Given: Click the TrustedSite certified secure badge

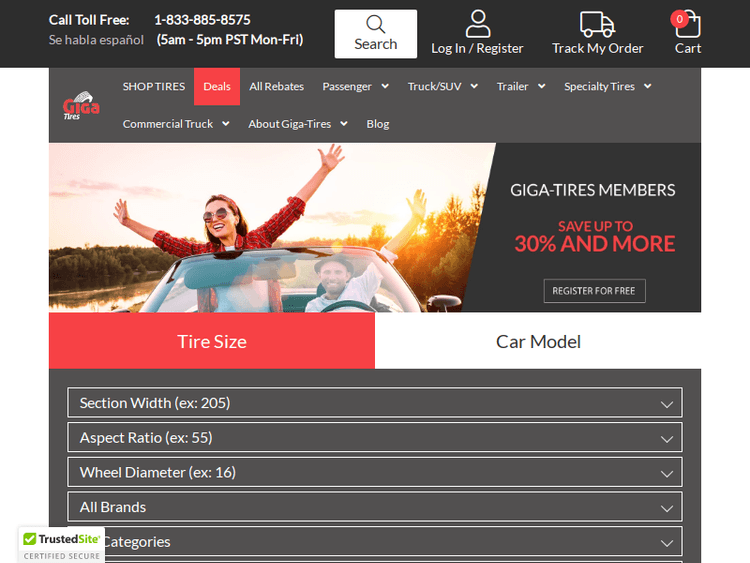Looking at the screenshot, I should coord(62,544).
